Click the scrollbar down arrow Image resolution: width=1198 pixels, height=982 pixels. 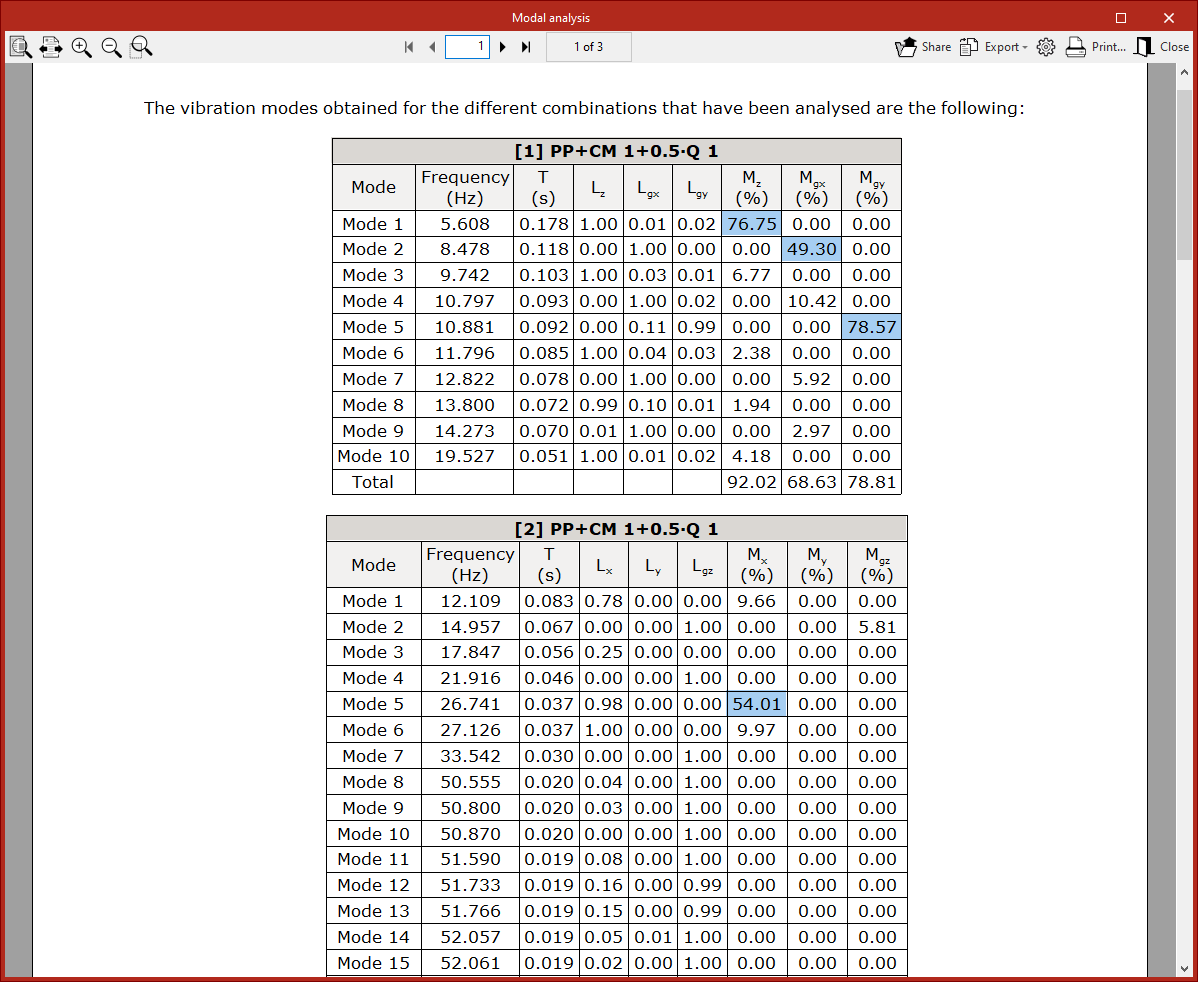[x=1184, y=968]
